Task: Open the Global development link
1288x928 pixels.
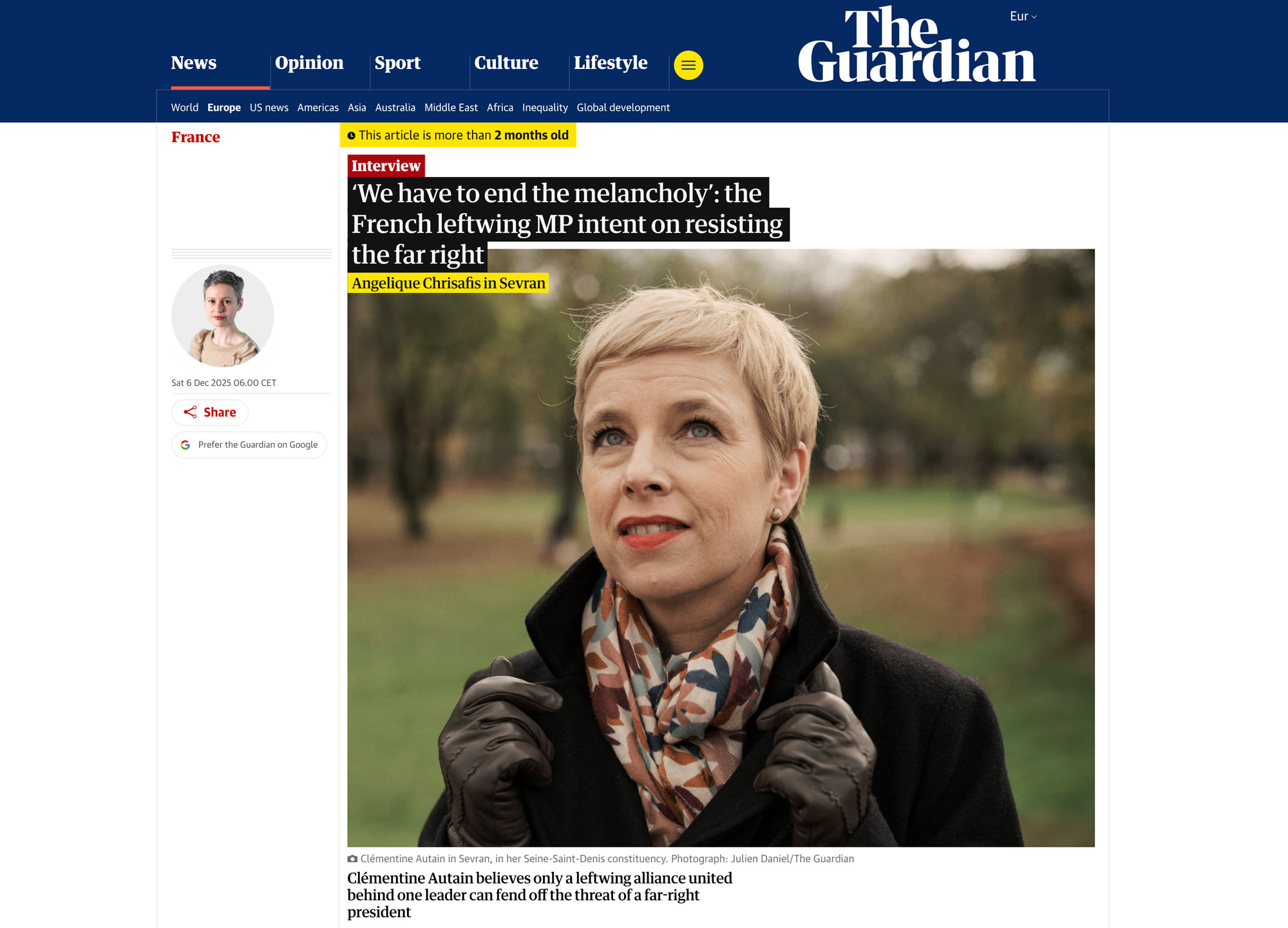Action: (623, 108)
